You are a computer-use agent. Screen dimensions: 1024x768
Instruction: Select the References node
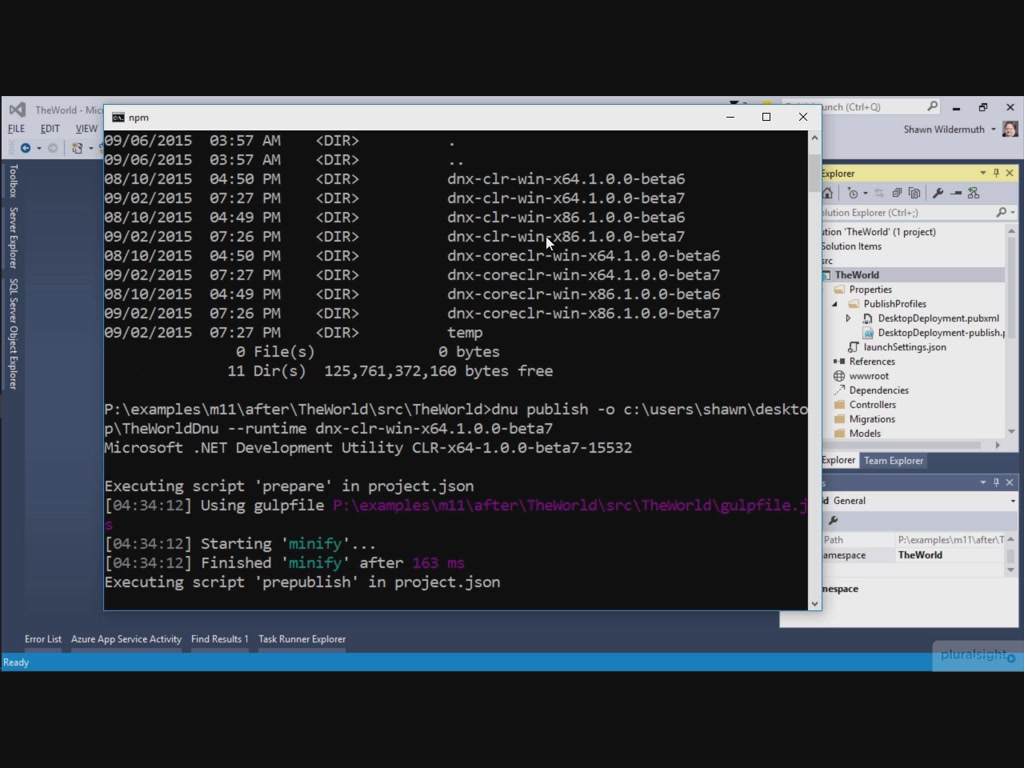point(871,362)
